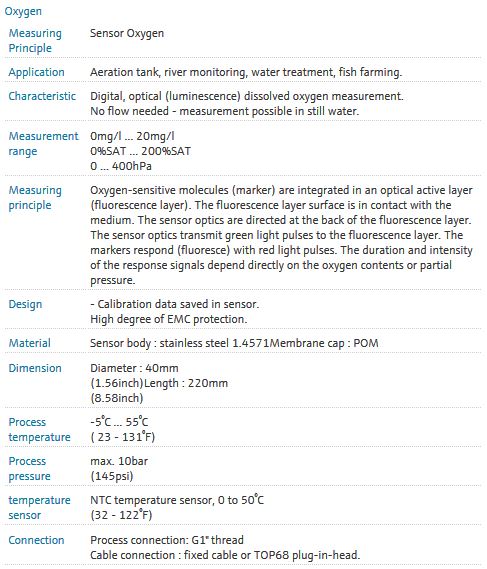
Task: Select the Connection row label
Action: tap(36, 540)
